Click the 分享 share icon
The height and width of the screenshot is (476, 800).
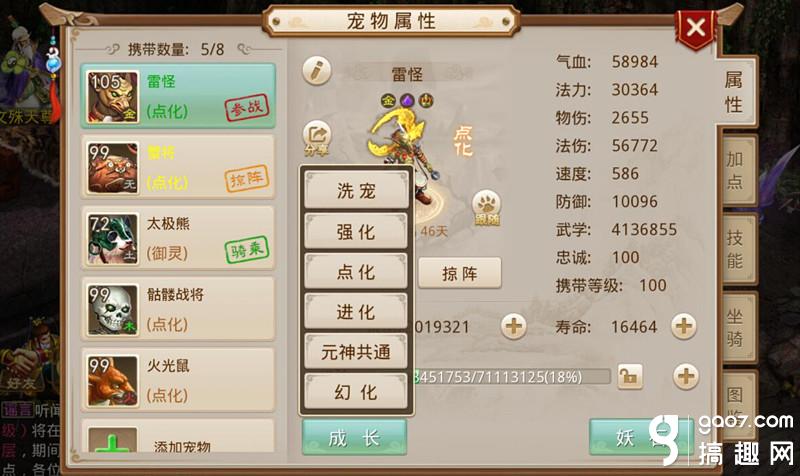[x=317, y=138]
